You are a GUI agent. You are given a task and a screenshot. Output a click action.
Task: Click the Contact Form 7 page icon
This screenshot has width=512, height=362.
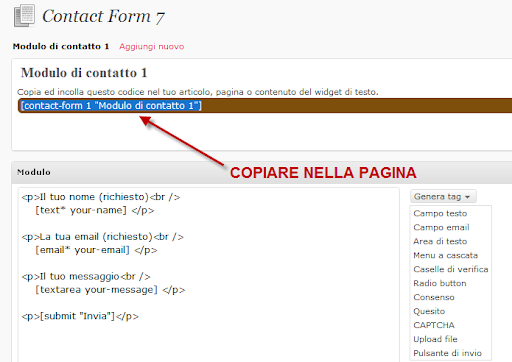click(x=24, y=15)
